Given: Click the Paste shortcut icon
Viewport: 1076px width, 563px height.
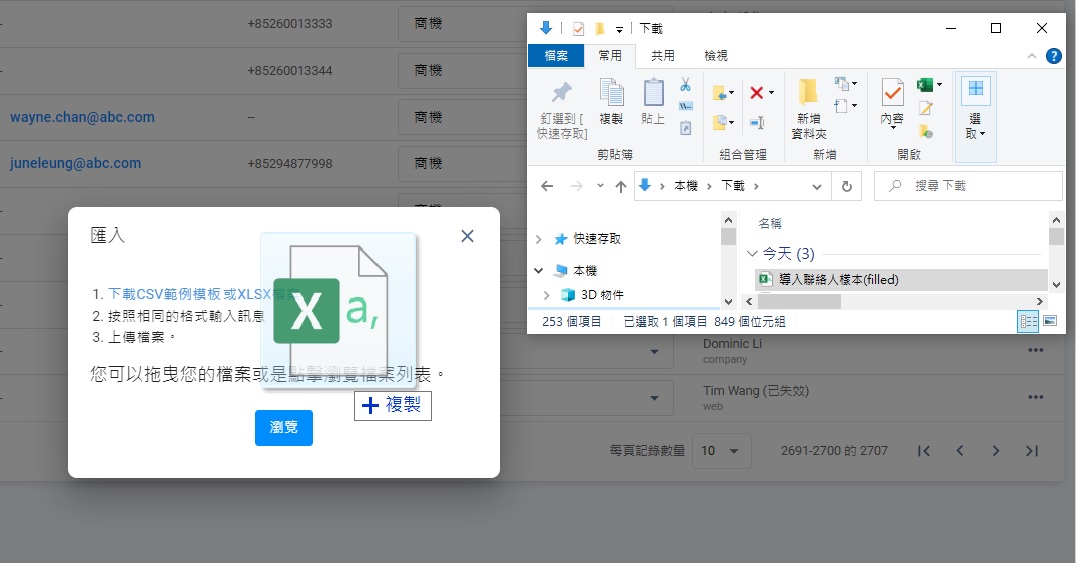Looking at the screenshot, I should click(686, 128).
